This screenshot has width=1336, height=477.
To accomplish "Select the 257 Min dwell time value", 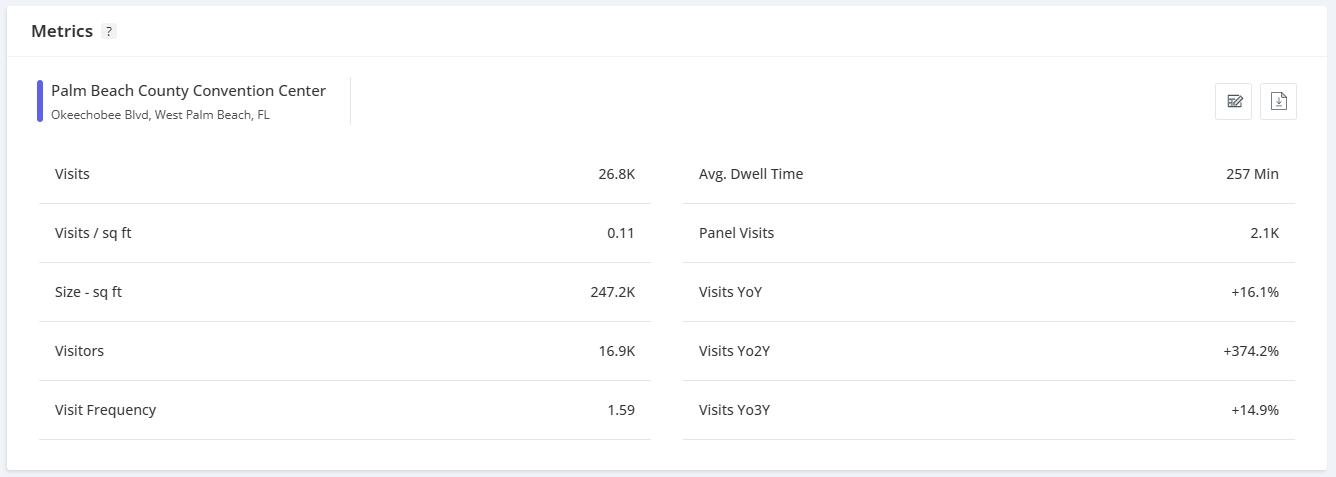I will pyautogui.click(x=1252, y=174).
